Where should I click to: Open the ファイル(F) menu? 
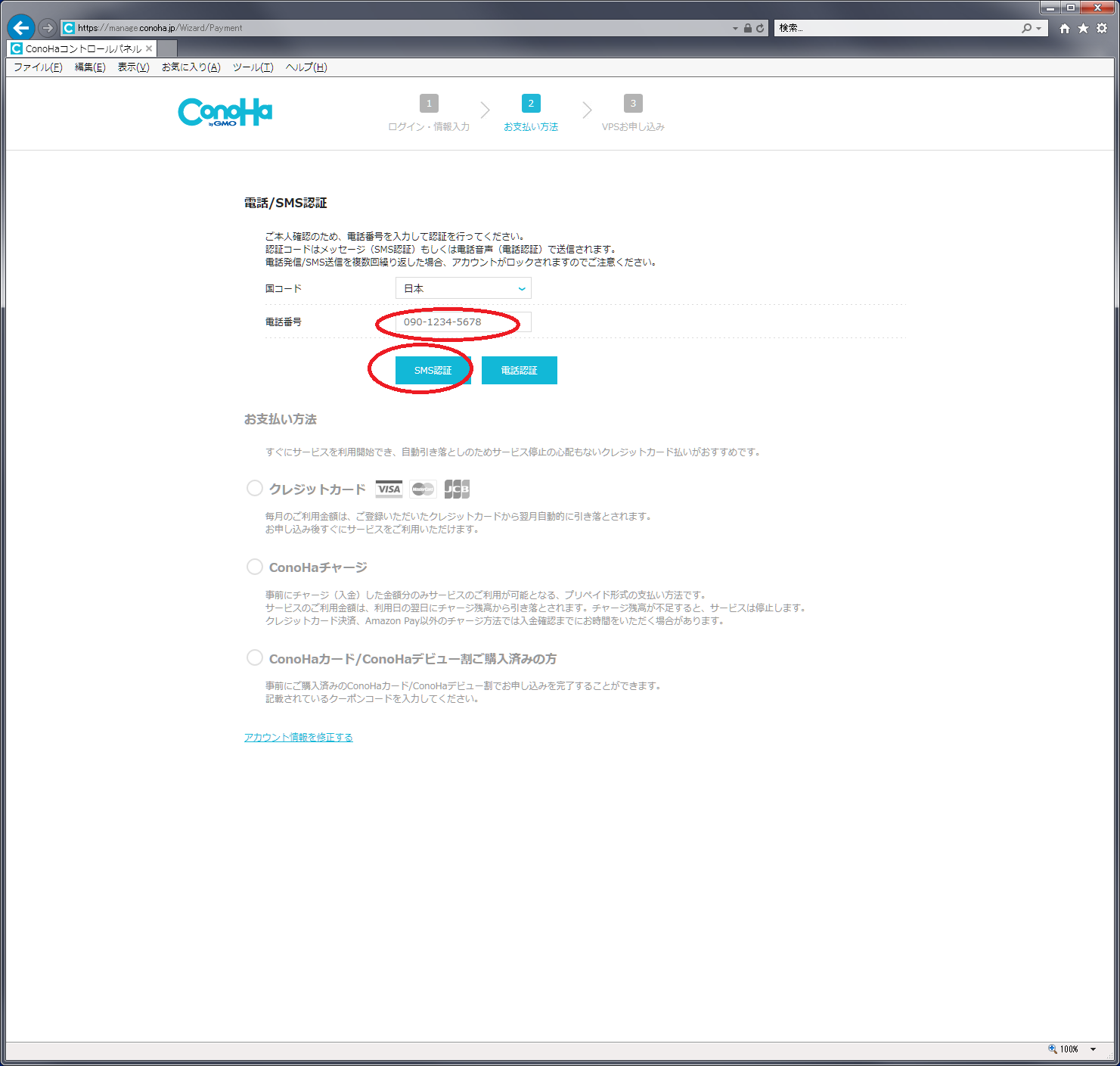pos(38,67)
